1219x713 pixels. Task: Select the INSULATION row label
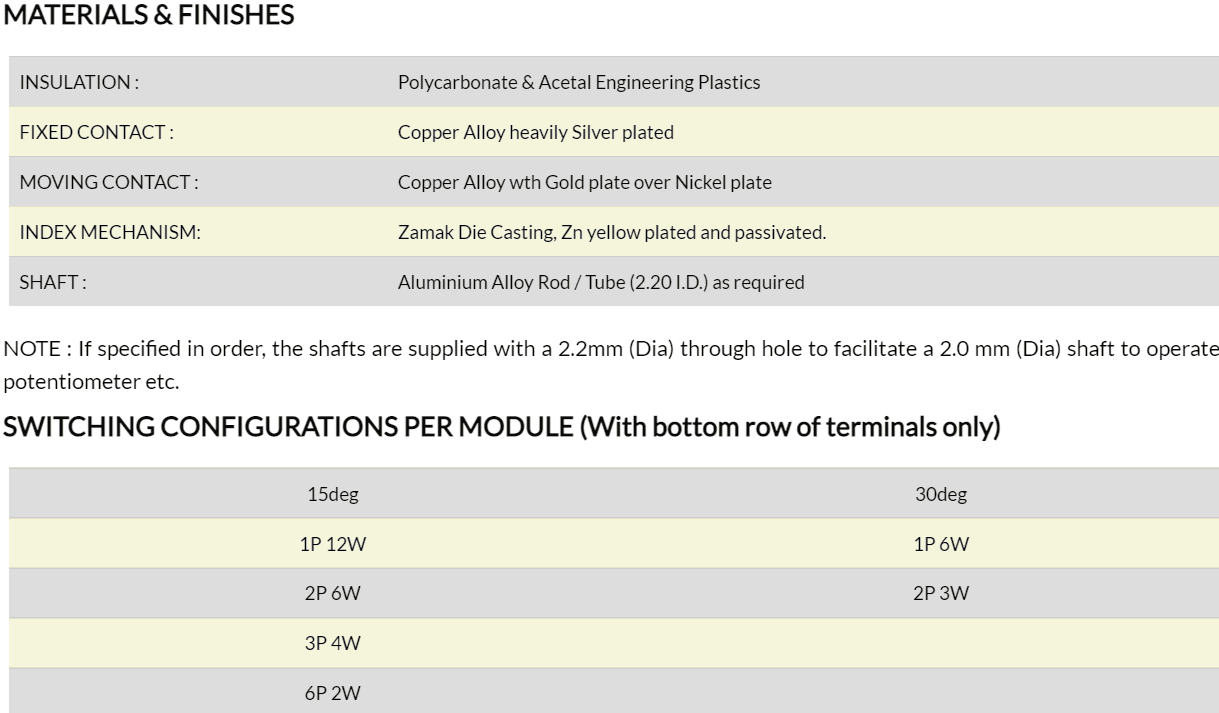[x=79, y=82]
